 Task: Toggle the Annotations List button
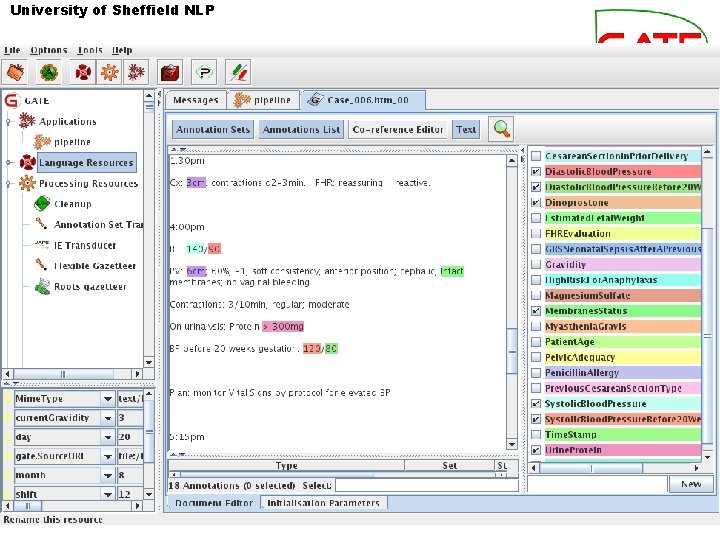pos(302,129)
